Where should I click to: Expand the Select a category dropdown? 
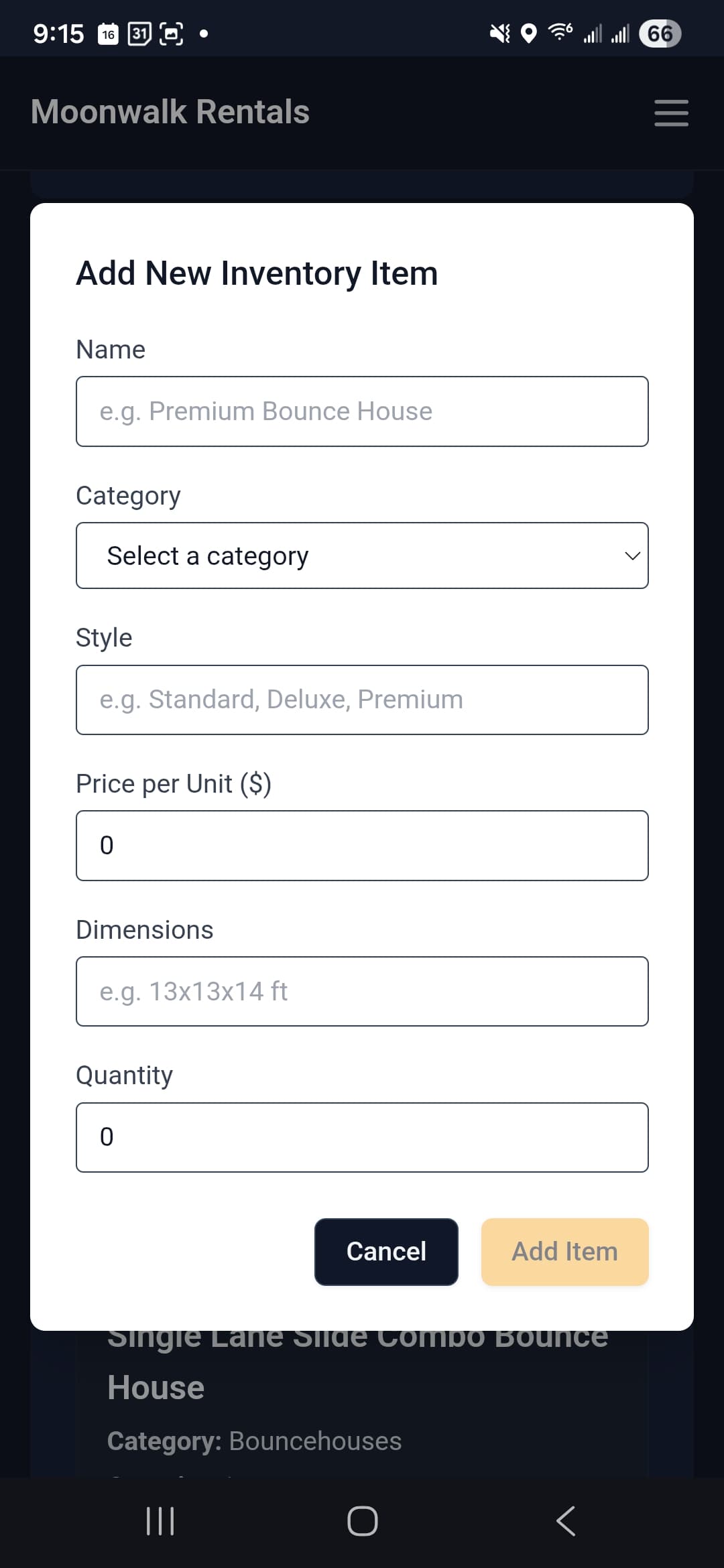point(362,556)
